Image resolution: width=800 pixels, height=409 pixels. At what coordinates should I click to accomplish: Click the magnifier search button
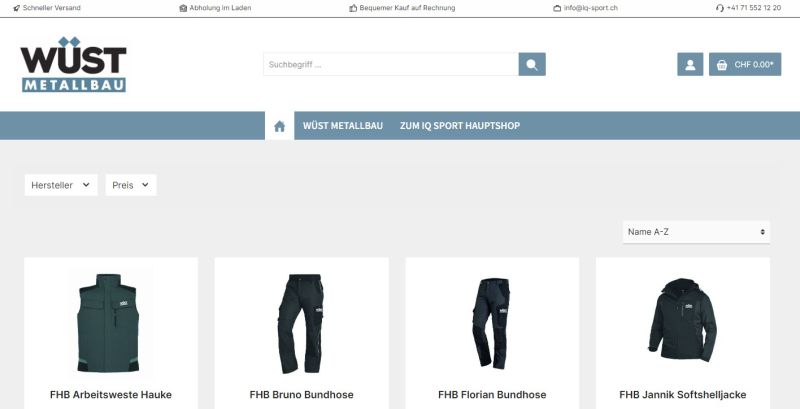(x=532, y=64)
